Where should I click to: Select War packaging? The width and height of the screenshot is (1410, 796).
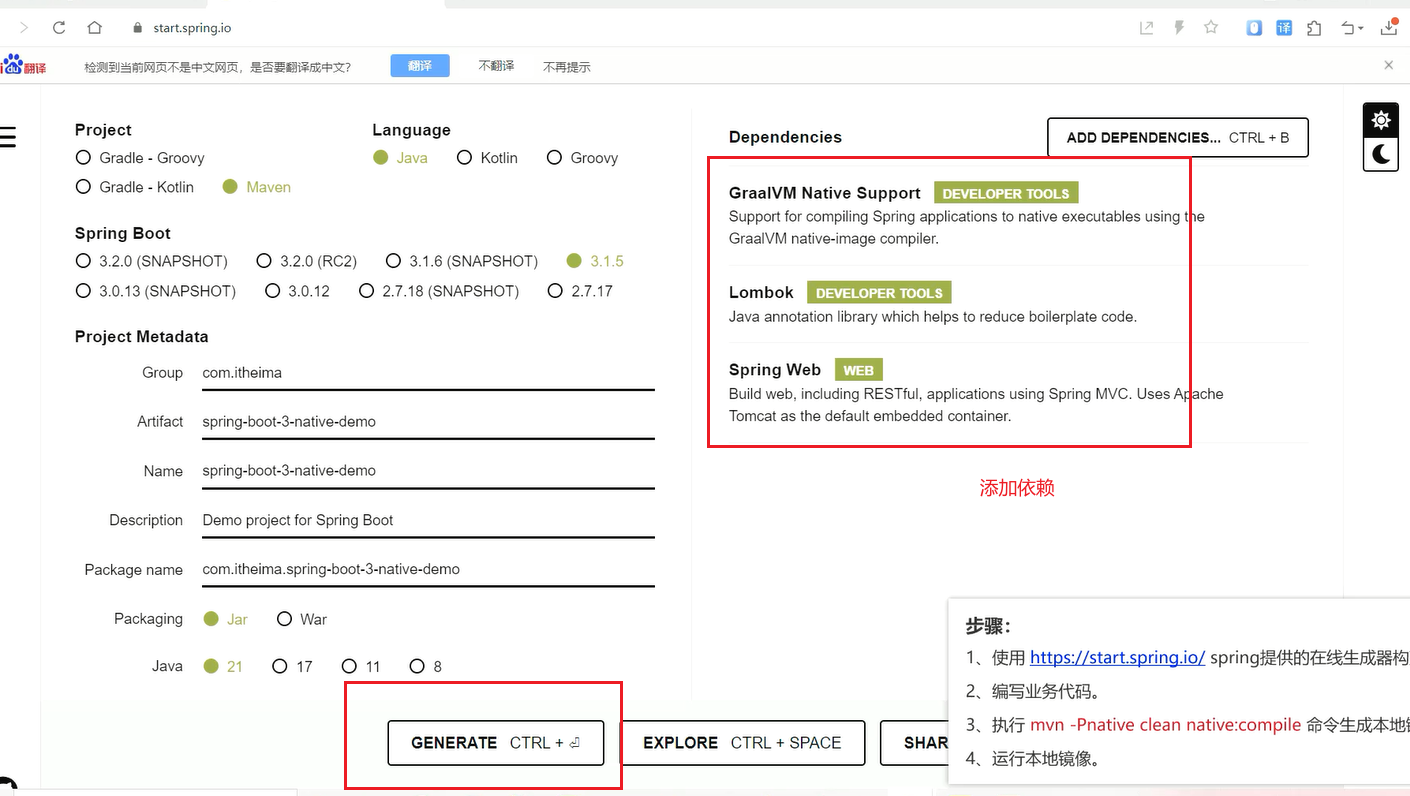[x=285, y=619]
